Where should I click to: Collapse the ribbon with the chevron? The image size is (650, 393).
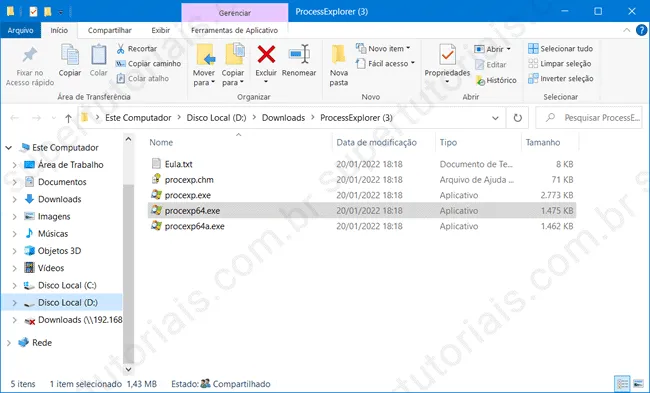tap(627, 30)
